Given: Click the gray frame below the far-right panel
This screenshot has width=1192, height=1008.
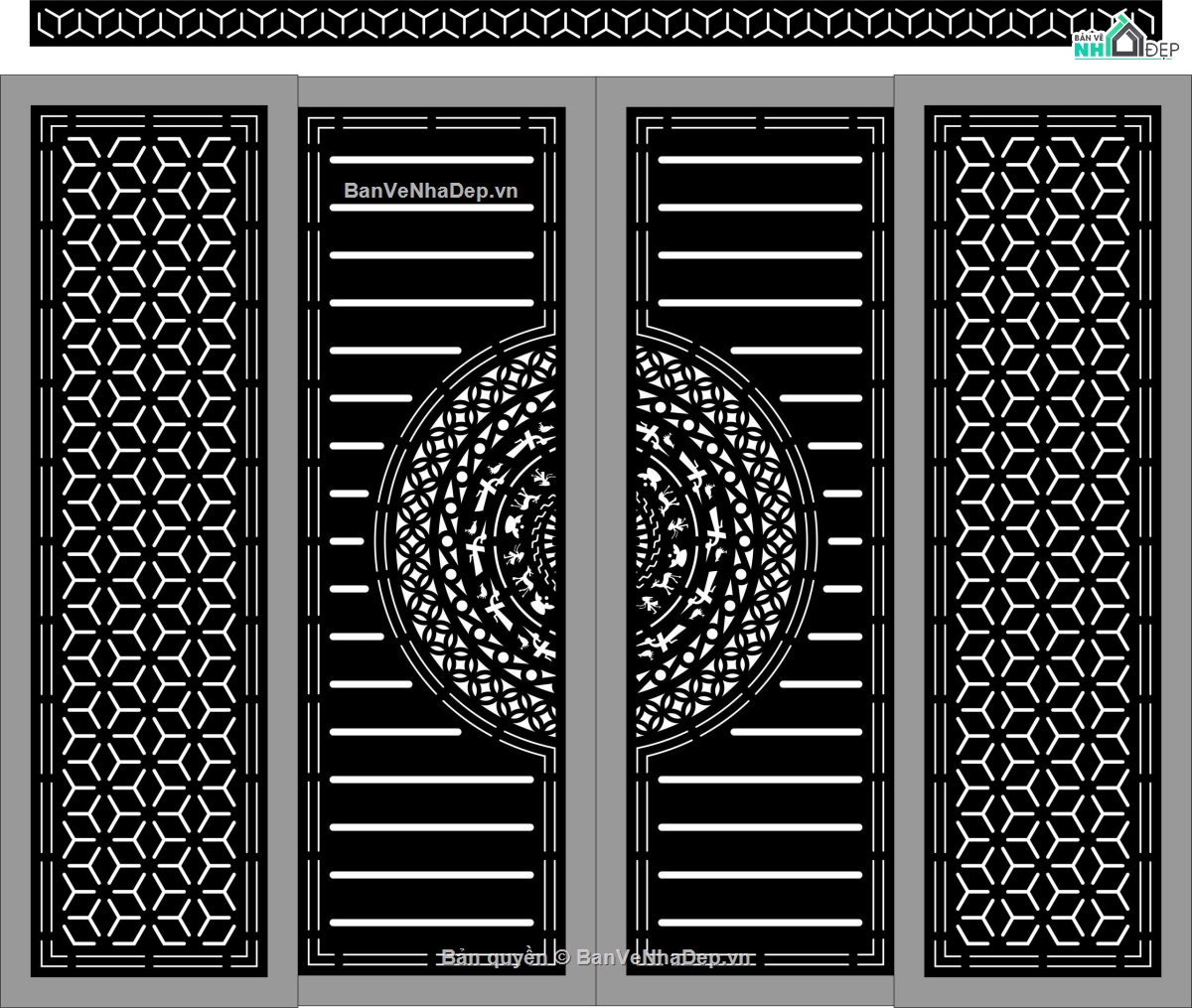Looking at the screenshot, I should click(x=1042, y=992).
